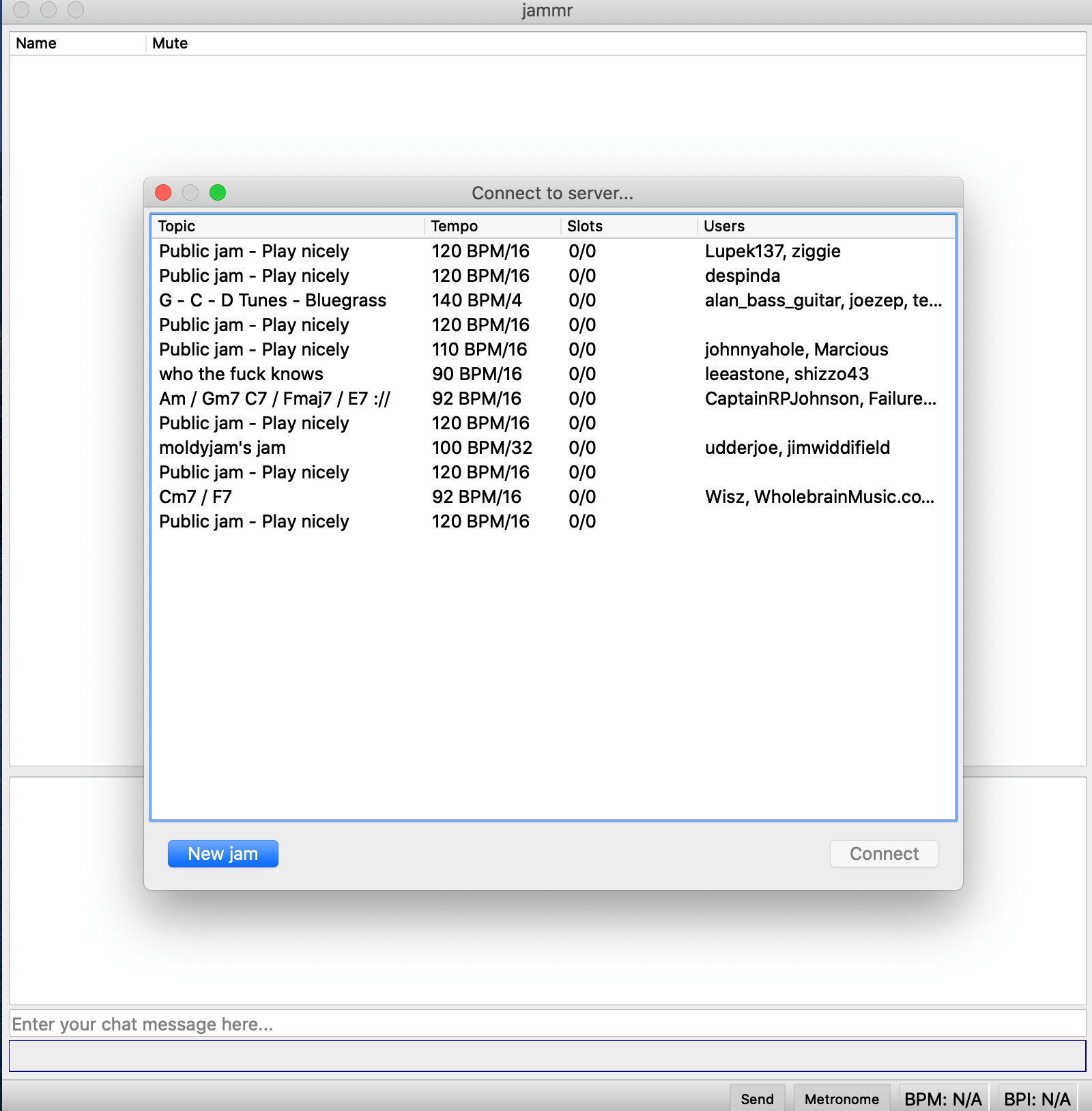
Task: Select the Am / Gm7 C7 / Fmaj7 jam
Action: (x=274, y=399)
